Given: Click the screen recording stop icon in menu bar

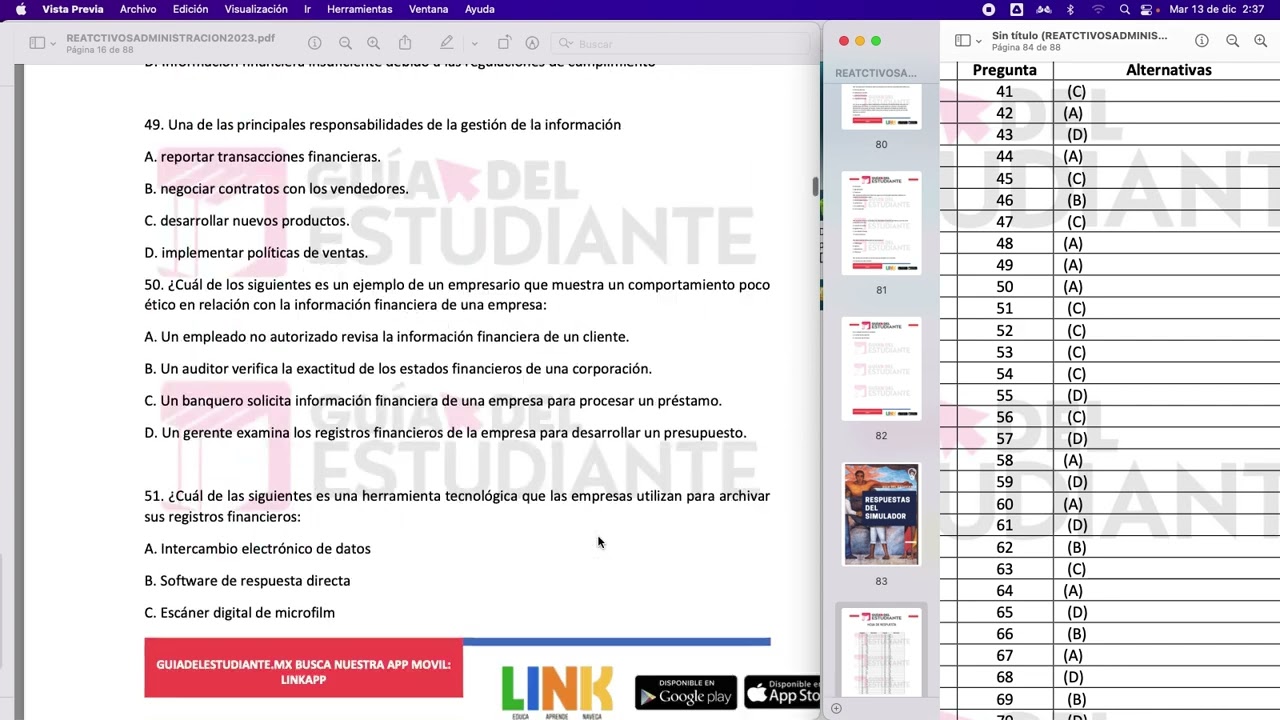Looking at the screenshot, I should coord(989,9).
